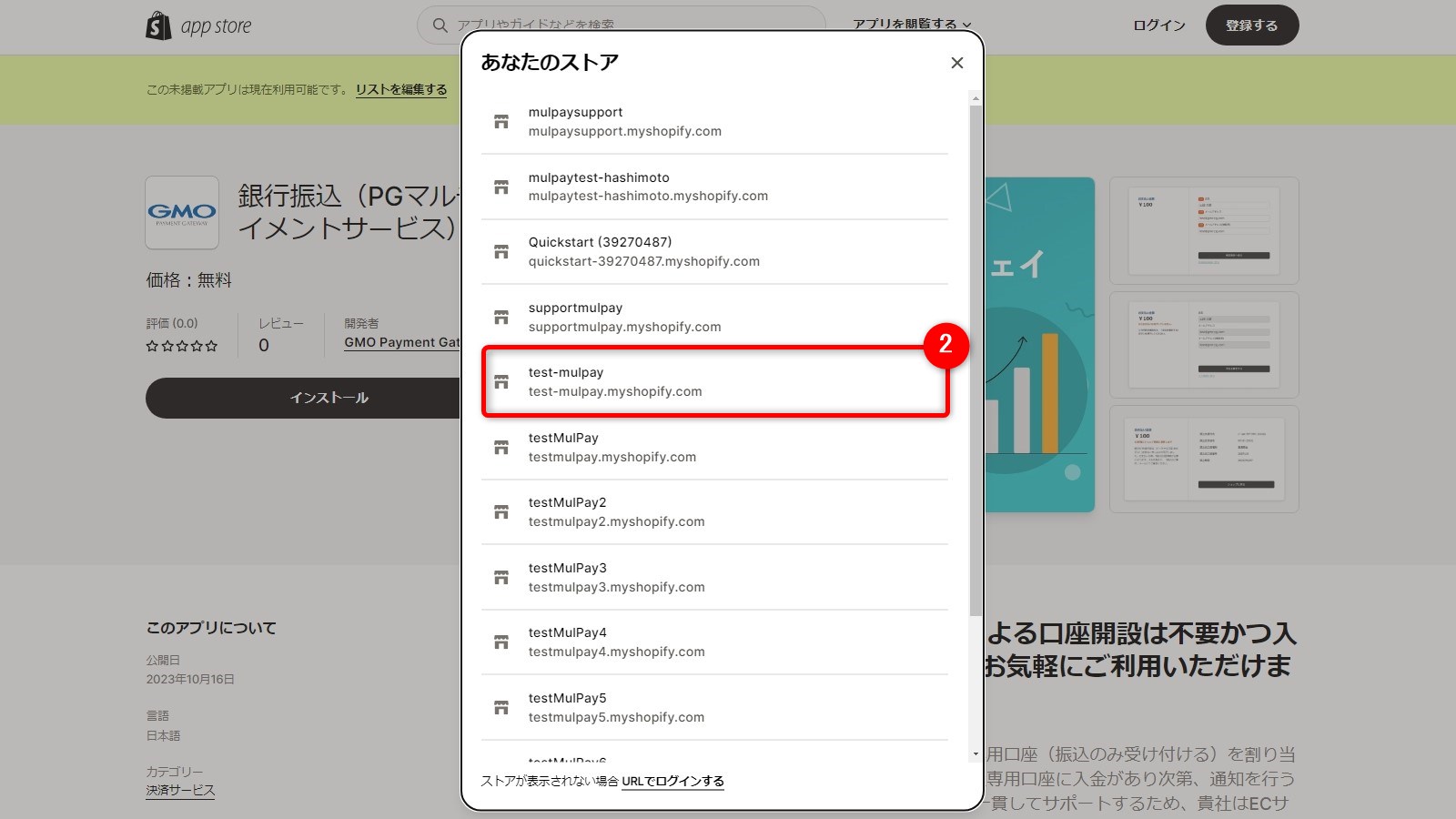
Task: Focus the app search input field
Action: point(628,25)
